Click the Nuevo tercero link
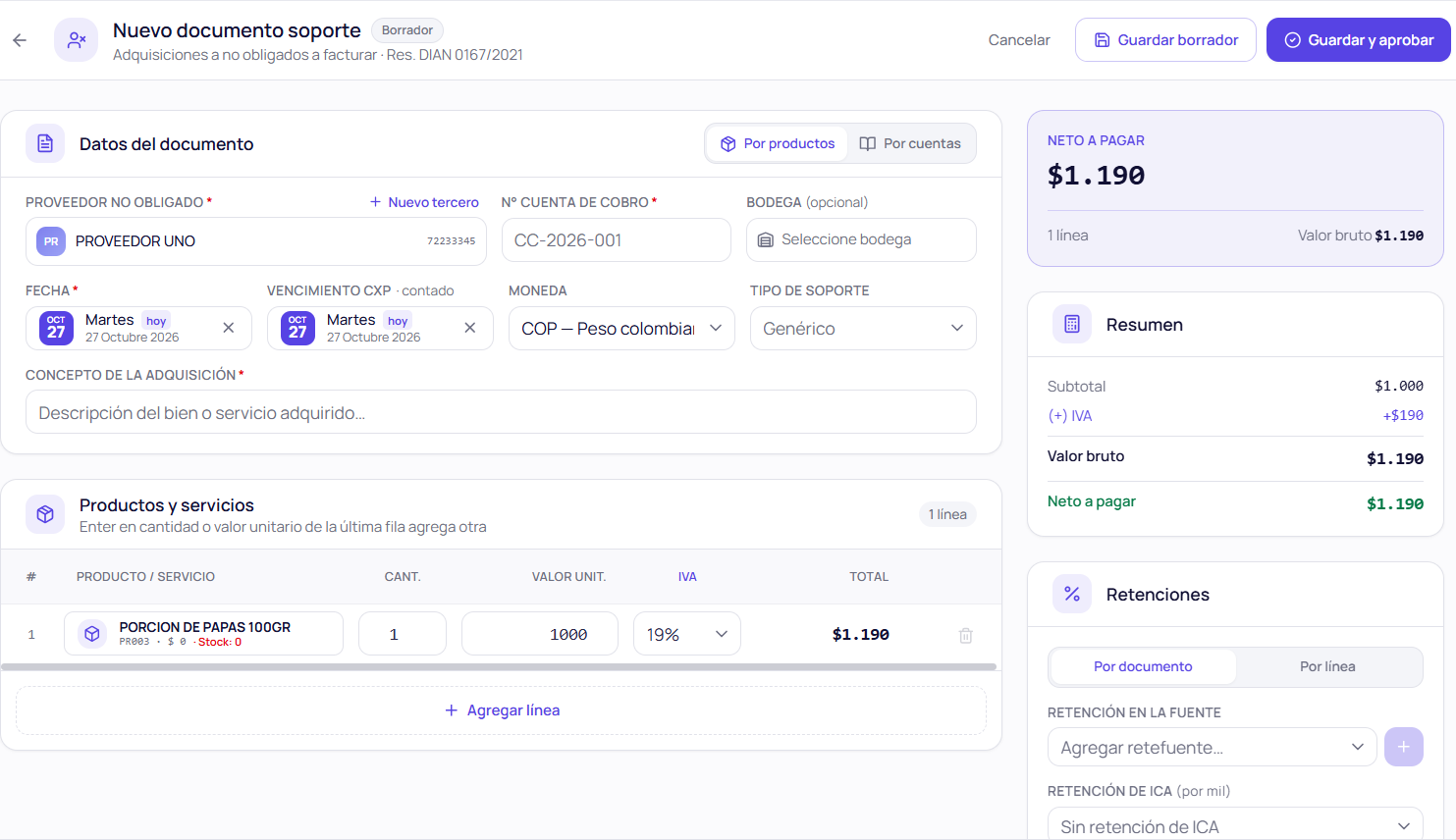Image resolution: width=1456 pixels, height=840 pixels. [424, 202]
